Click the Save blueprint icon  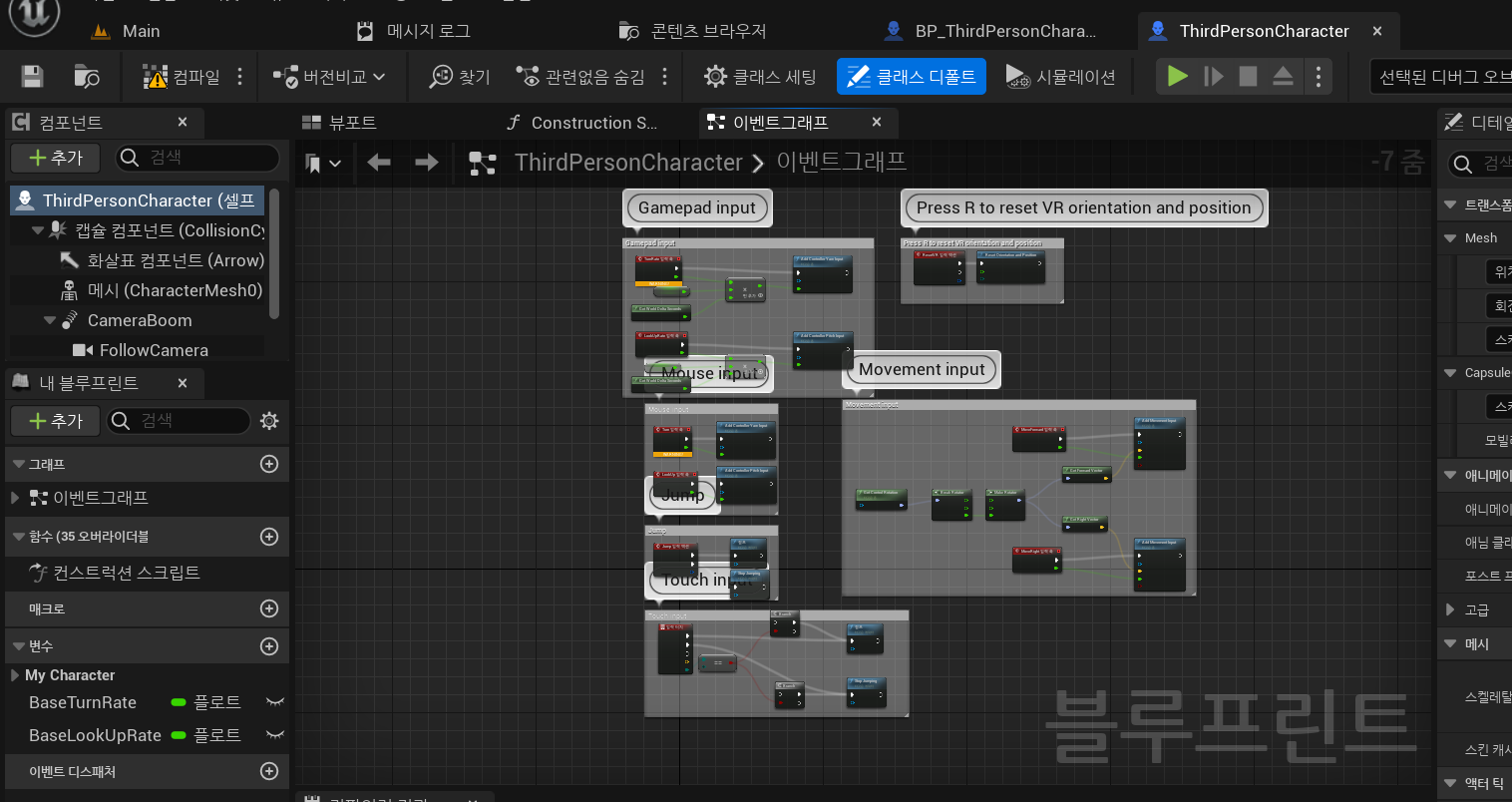[32, 77]
